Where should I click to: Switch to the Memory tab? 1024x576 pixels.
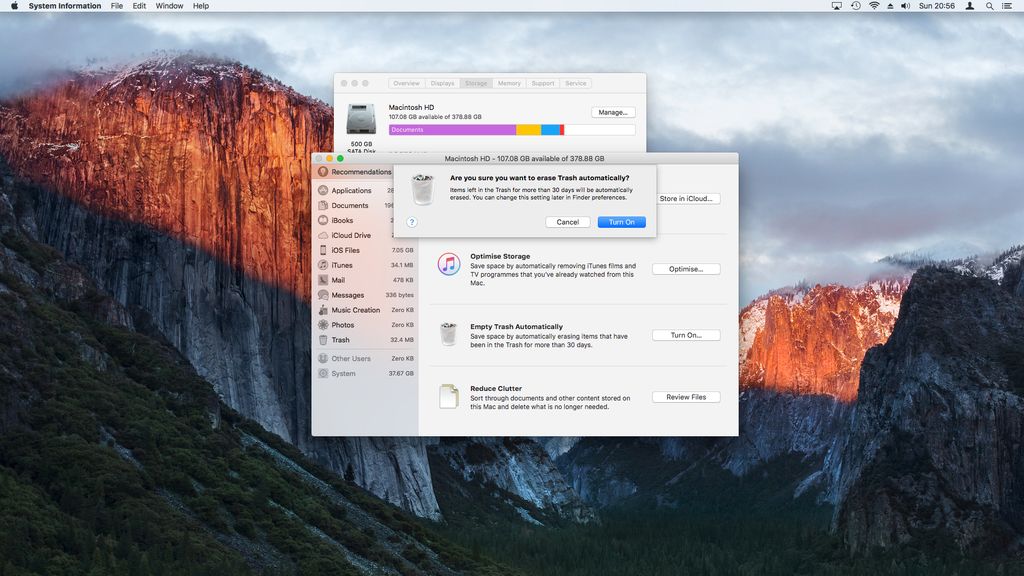509,83
